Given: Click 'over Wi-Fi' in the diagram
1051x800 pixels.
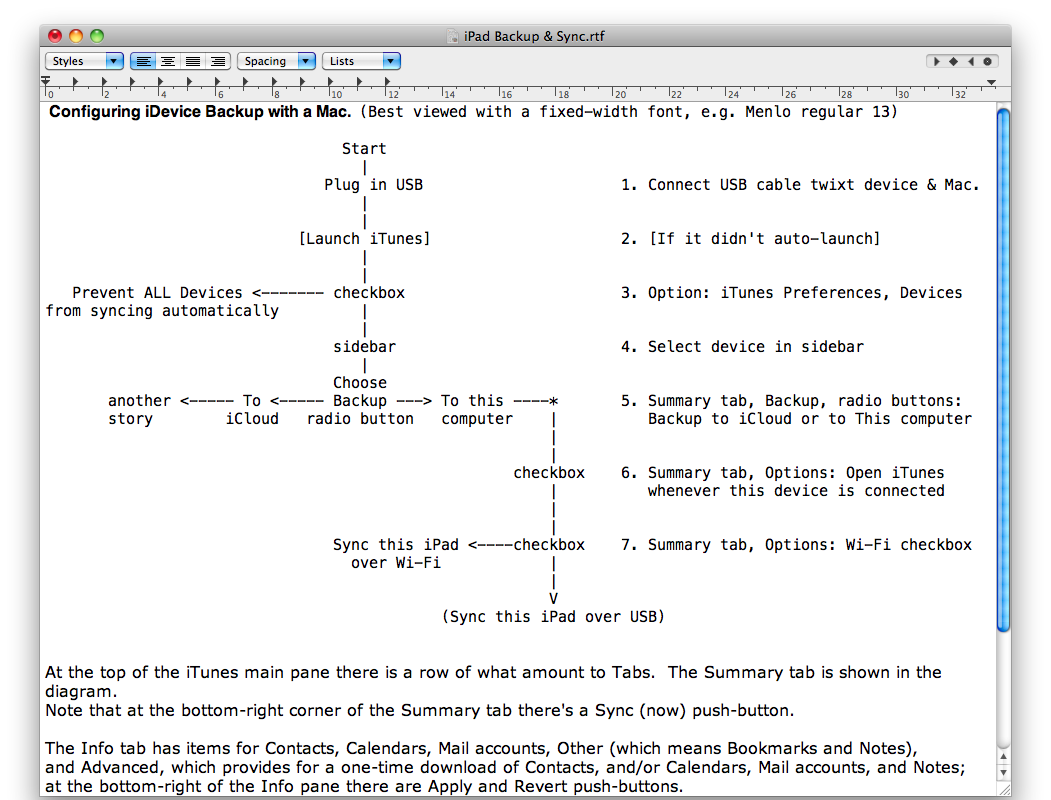Looking at the screenshot, I should pyautogui.click(x=395, y=563).
